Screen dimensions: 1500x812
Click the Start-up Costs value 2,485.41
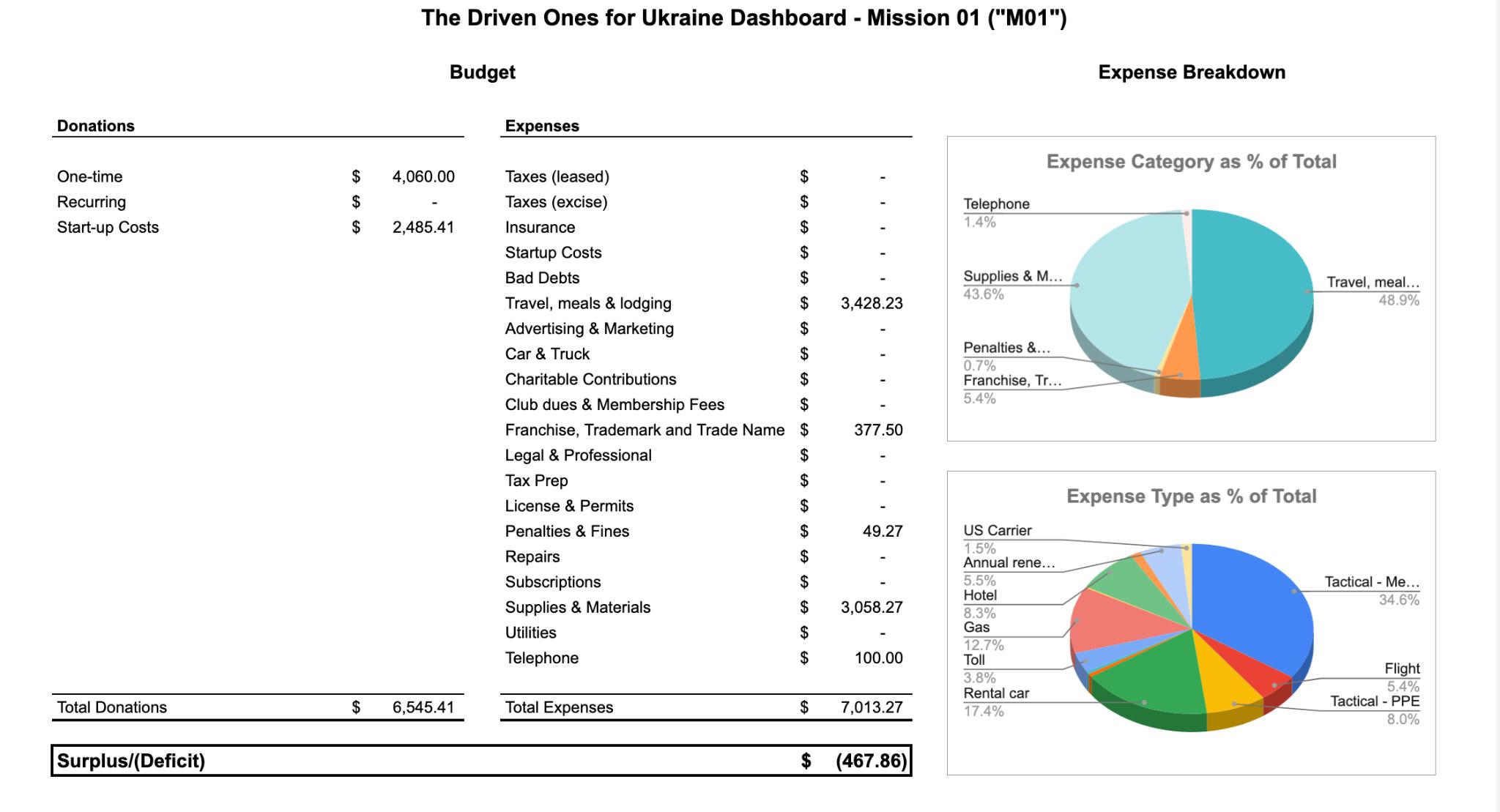click(x=423, y=227)
